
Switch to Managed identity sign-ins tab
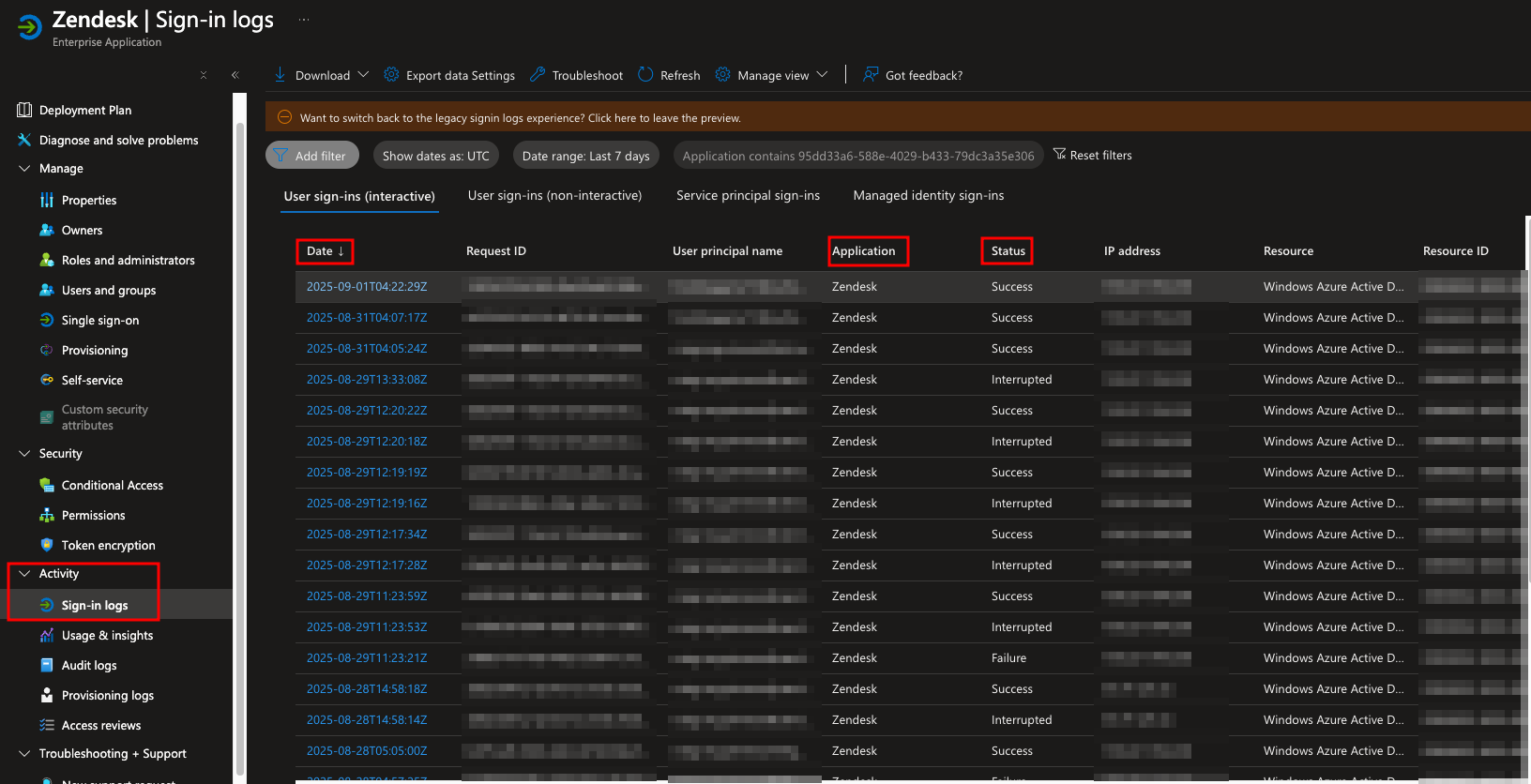point(929,195)
